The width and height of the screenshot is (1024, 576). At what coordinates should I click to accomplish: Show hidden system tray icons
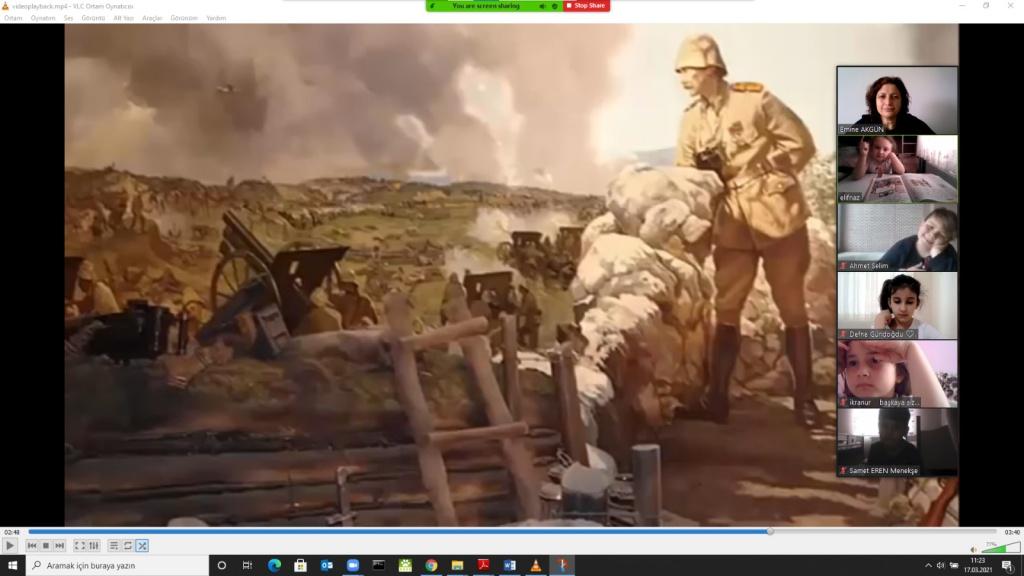click(928, 566)
